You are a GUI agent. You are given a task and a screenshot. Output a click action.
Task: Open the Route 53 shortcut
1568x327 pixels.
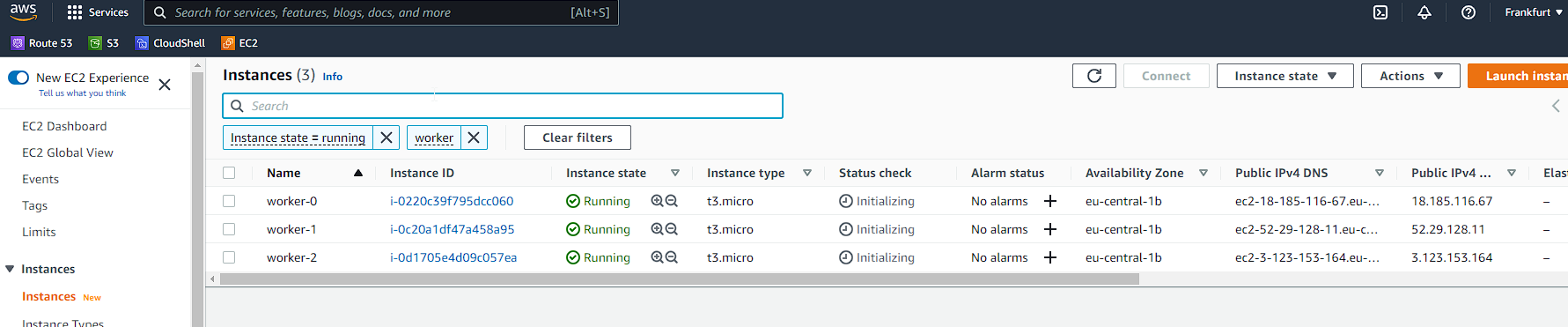pyautogui.click(x=42, y=43)
